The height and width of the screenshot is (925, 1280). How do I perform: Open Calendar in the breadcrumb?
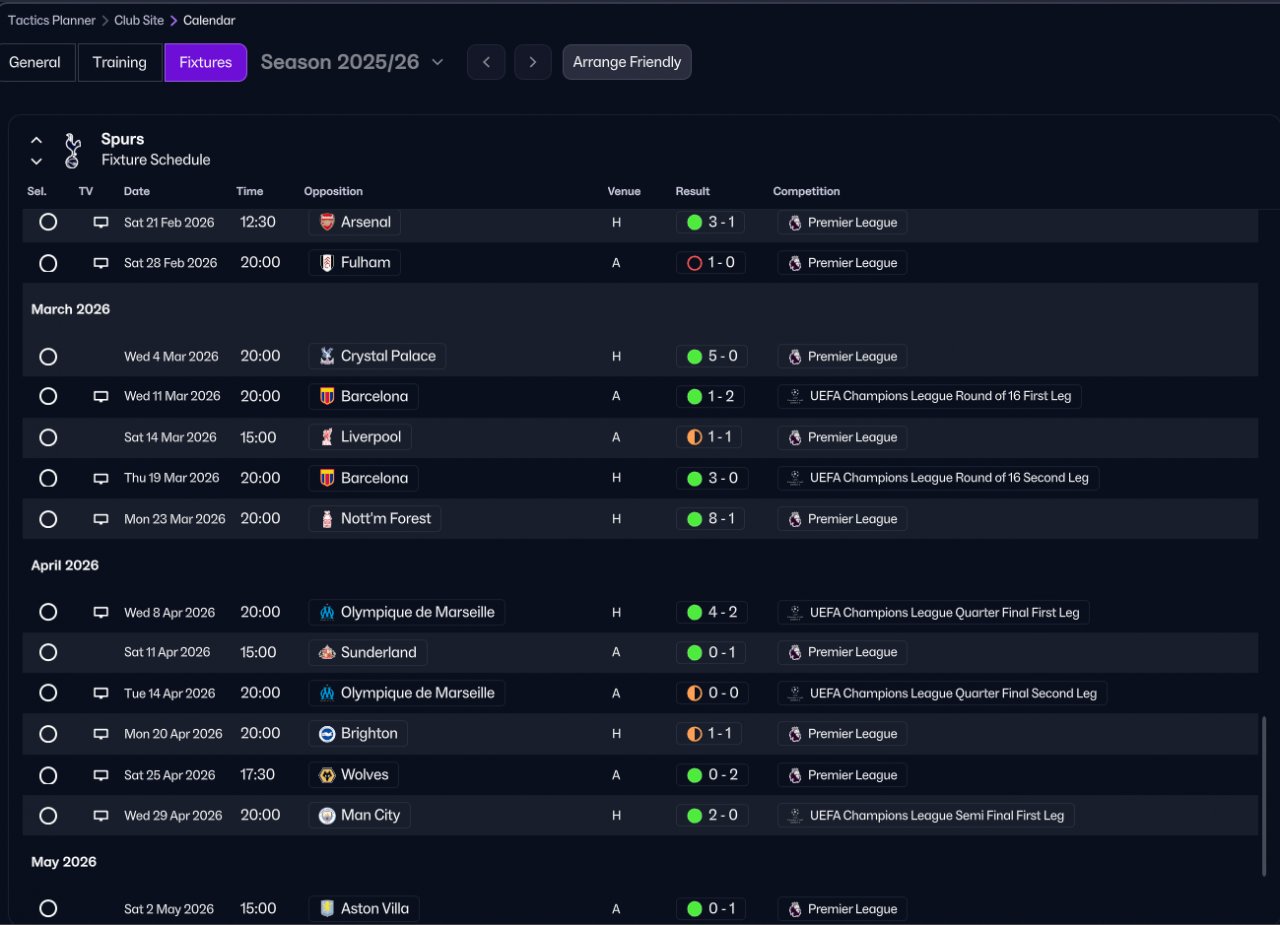pos(209,20)
